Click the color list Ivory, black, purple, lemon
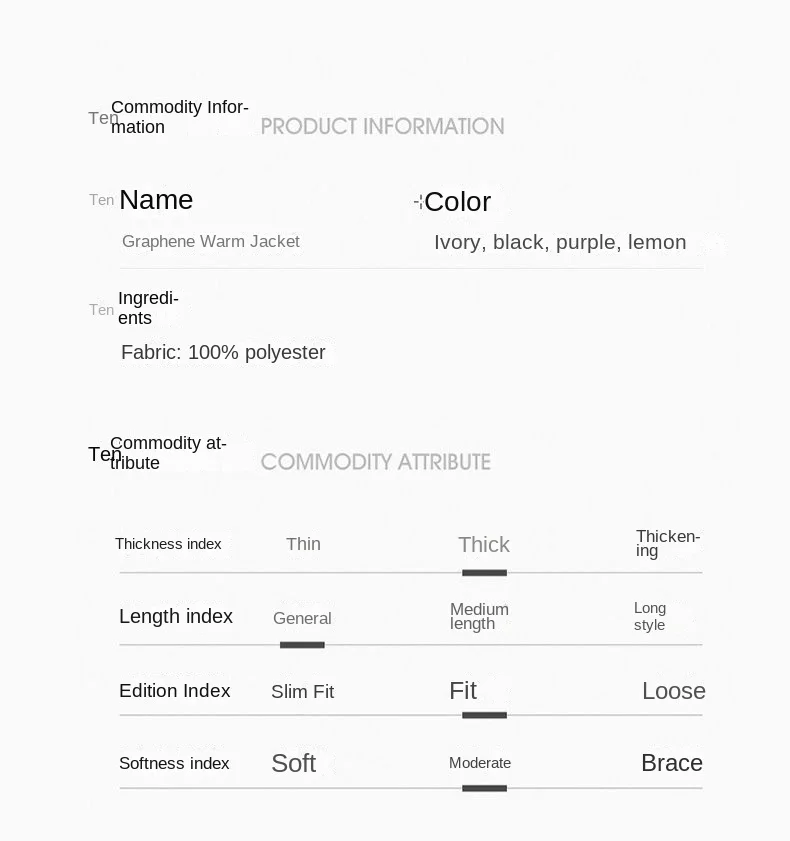790x841 pixels. 560,242
